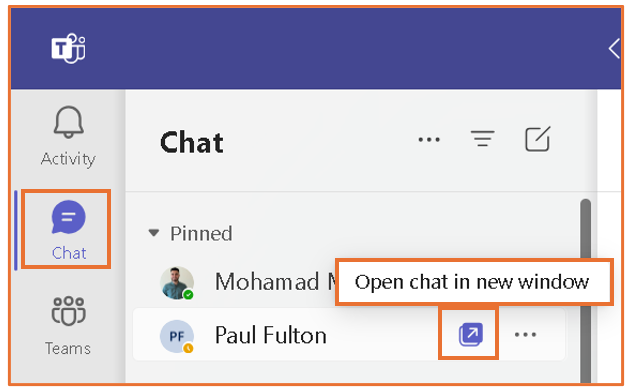
Task: Open the Teams people icon in sidebar
Action: tap(68, 311)
